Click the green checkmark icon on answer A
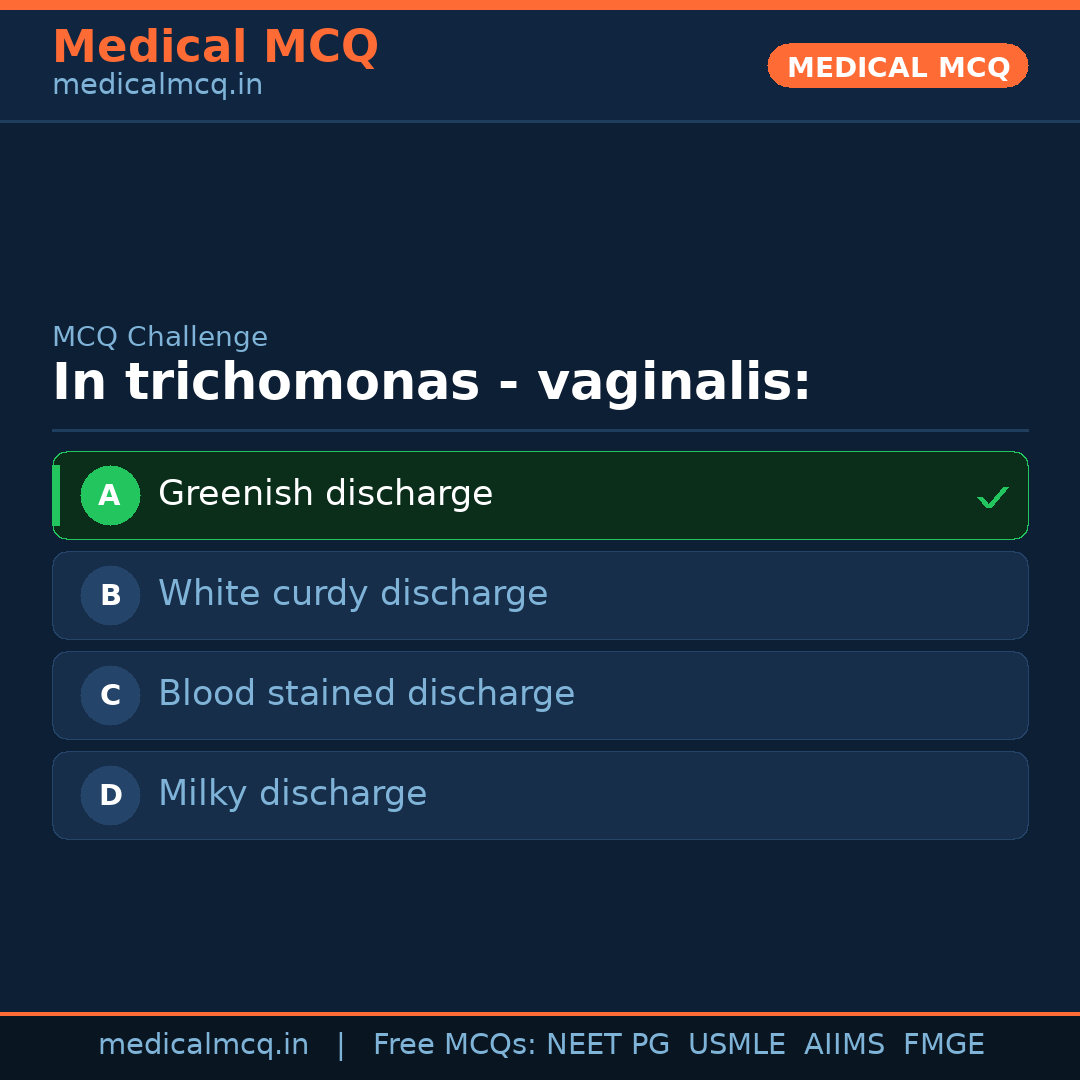Viewport: 1080px width, 1080px height. point(992,496)
